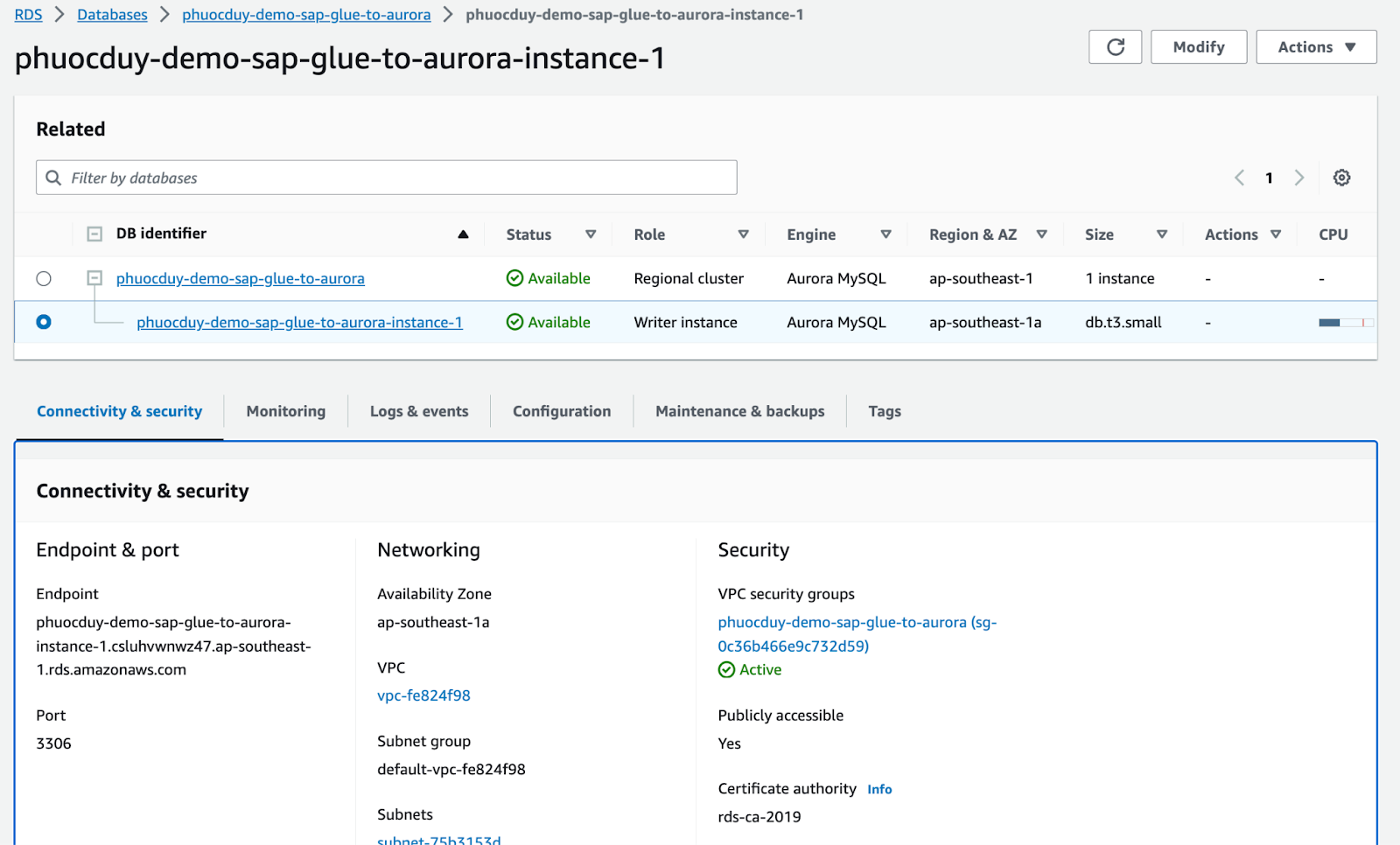This screenshot has width=1400, height=845.
Task: Click the Publicly accessible Yes value
Action: [x=730, y=744]
